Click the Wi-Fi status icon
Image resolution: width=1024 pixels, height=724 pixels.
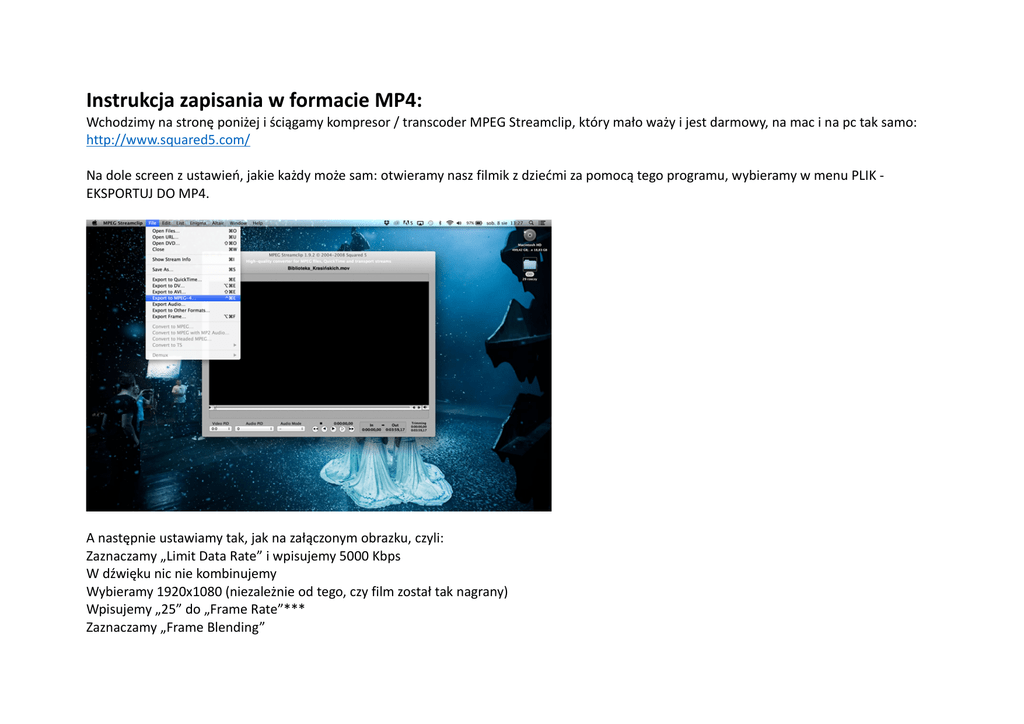449,223
